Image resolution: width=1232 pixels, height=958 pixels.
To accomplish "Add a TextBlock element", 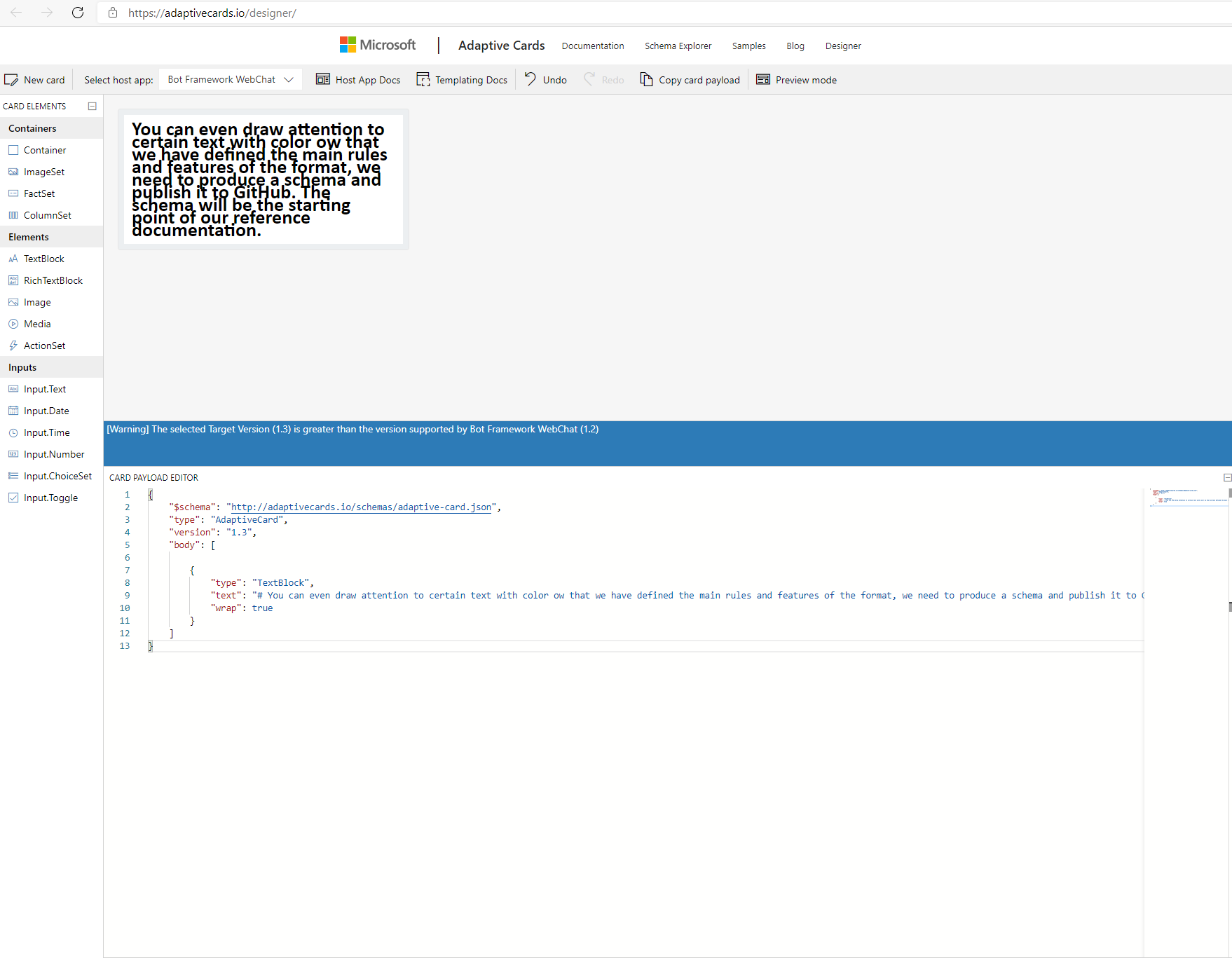I will pos(43,258).
